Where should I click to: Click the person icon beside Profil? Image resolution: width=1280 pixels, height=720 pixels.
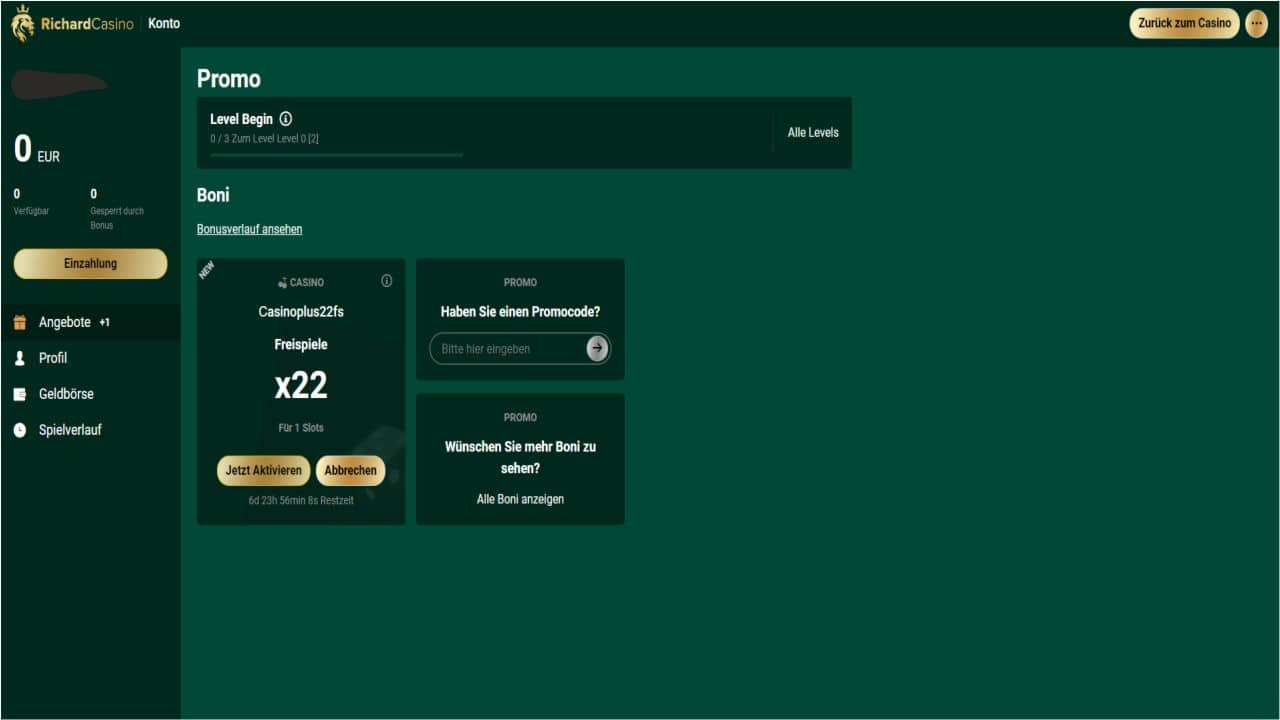[x=19, y=358]
